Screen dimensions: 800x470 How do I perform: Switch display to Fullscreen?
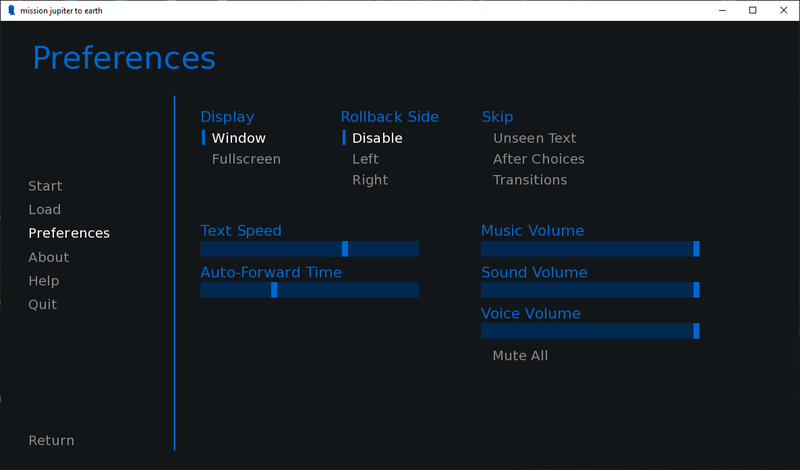[246, 159]
